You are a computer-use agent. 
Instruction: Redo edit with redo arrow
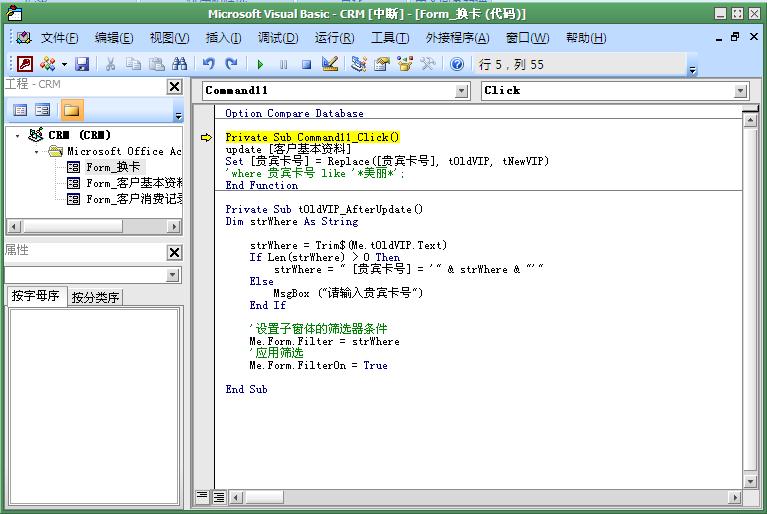point(231,64)
